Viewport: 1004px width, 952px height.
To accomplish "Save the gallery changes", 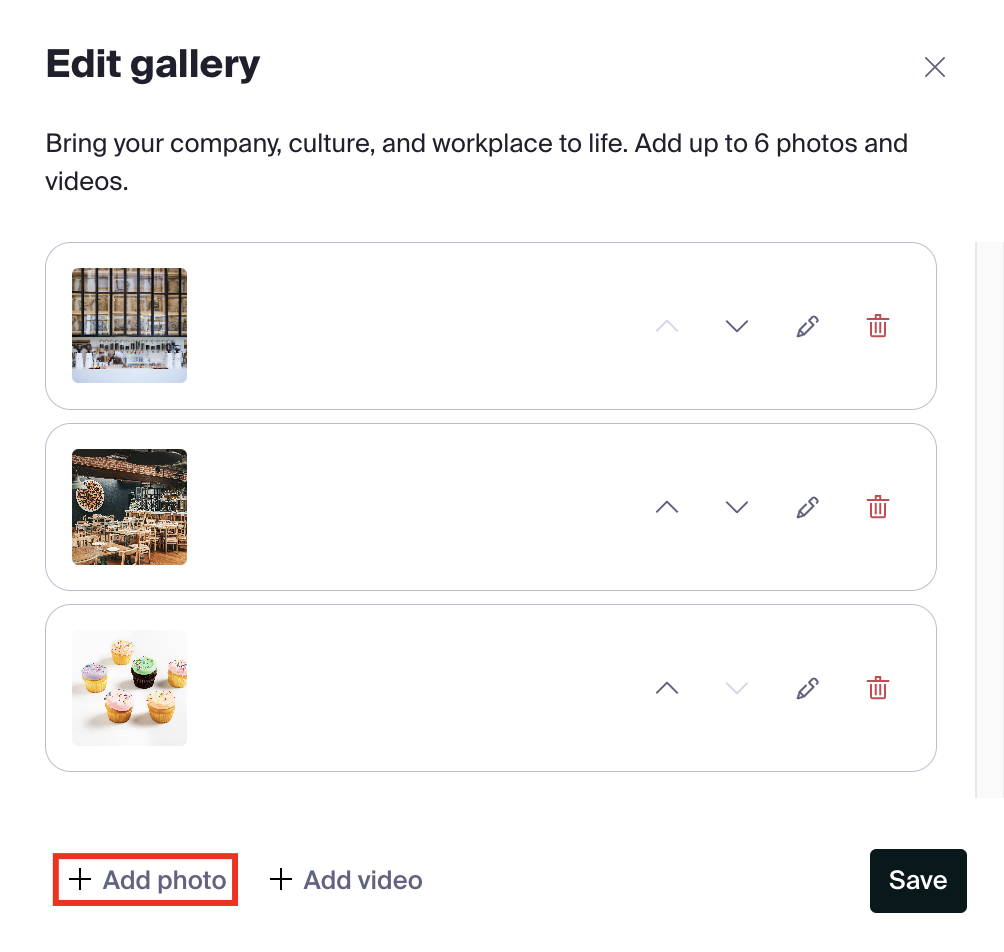I will (917, 880).
